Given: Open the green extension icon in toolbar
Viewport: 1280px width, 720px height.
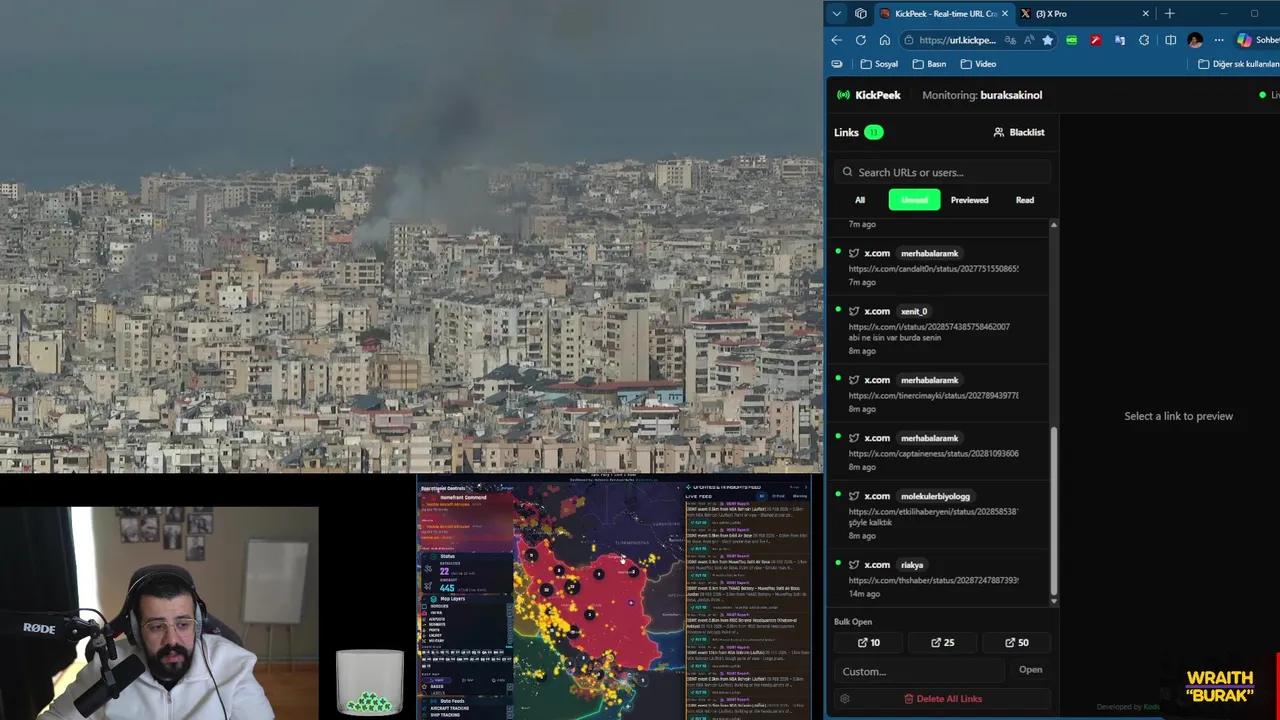Looking at the screenshot, I should (1072, 40).
